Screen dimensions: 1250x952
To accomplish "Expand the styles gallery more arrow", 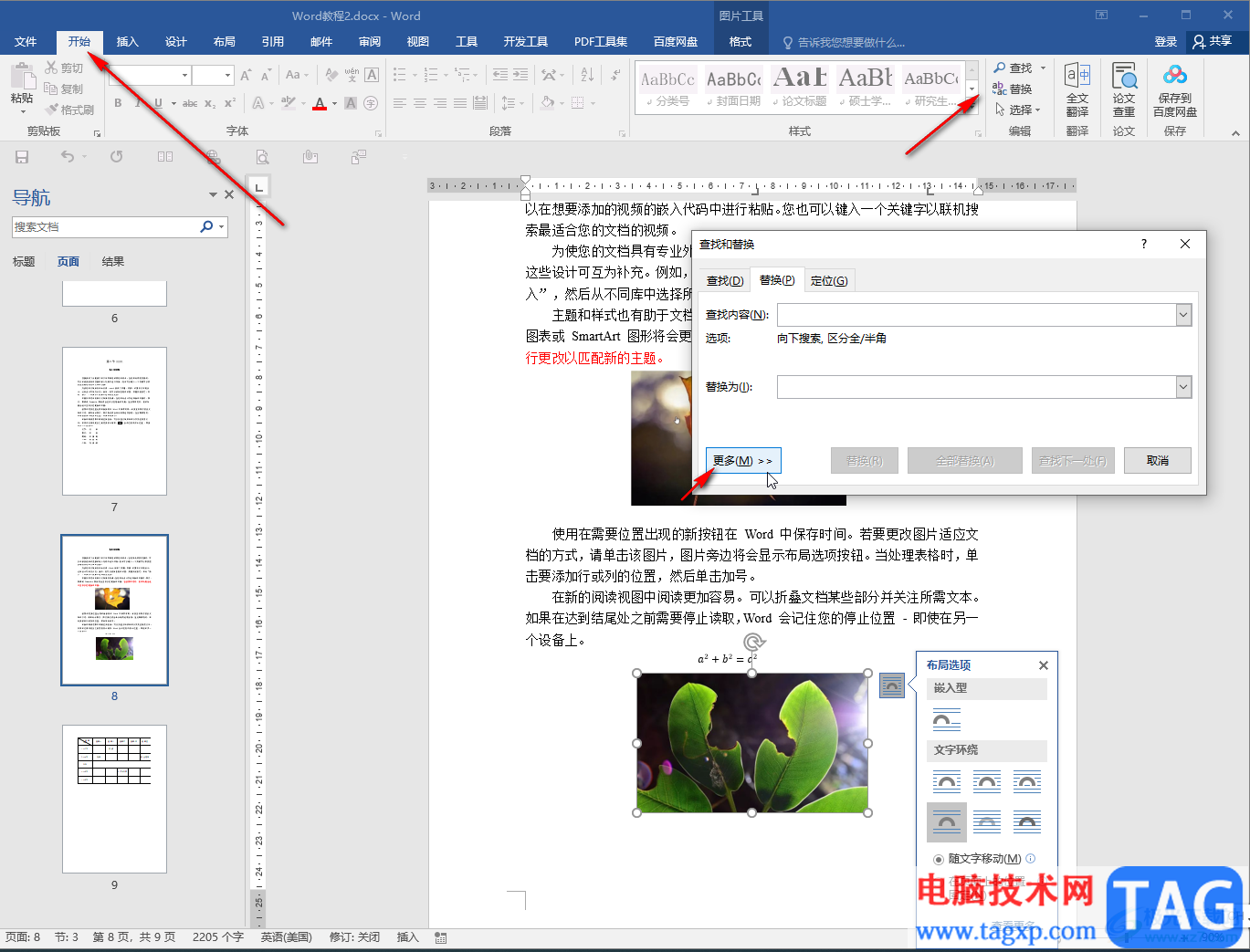I will tap(972, 106).
